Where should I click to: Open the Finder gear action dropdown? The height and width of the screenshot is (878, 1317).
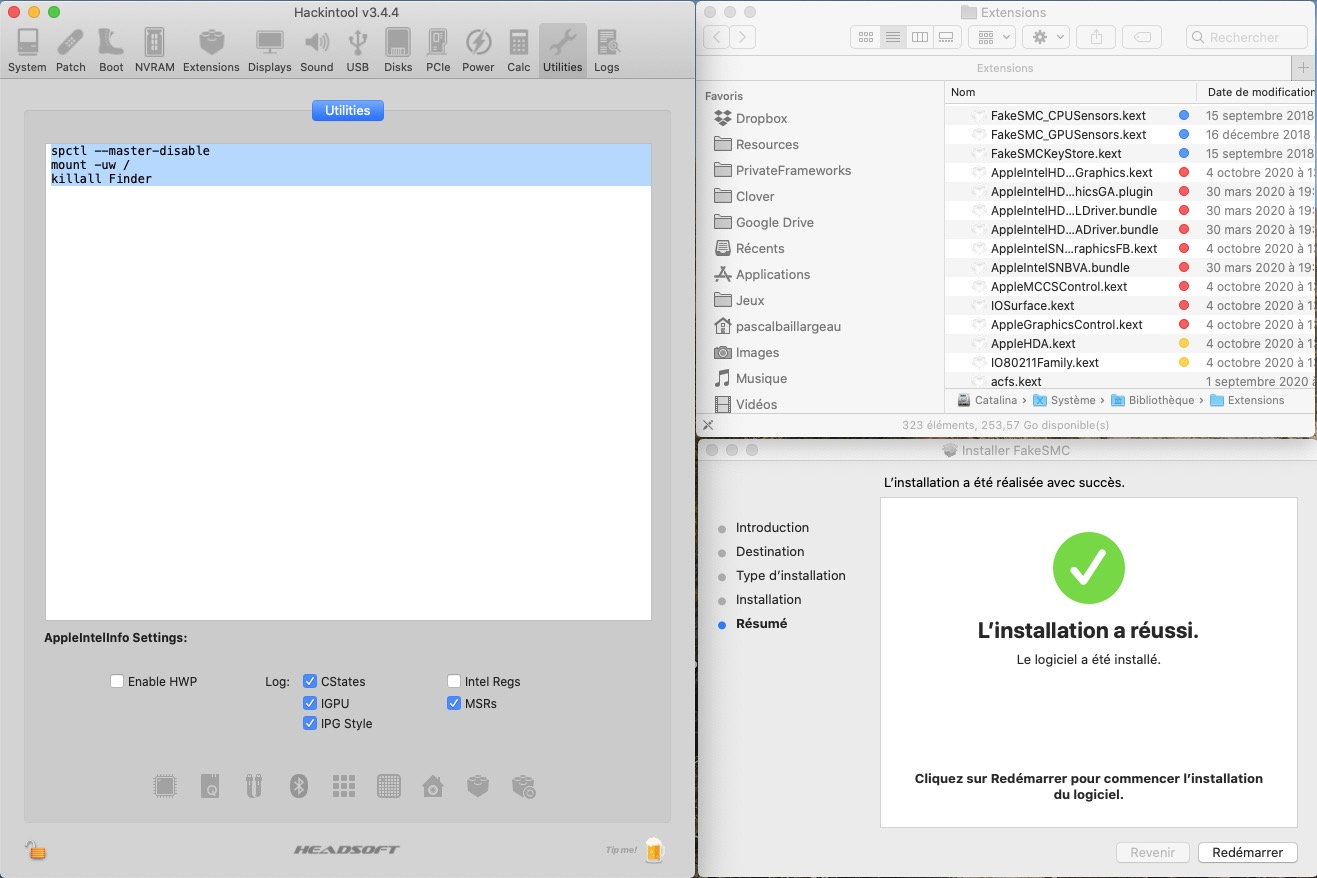tap(1046, 37)
